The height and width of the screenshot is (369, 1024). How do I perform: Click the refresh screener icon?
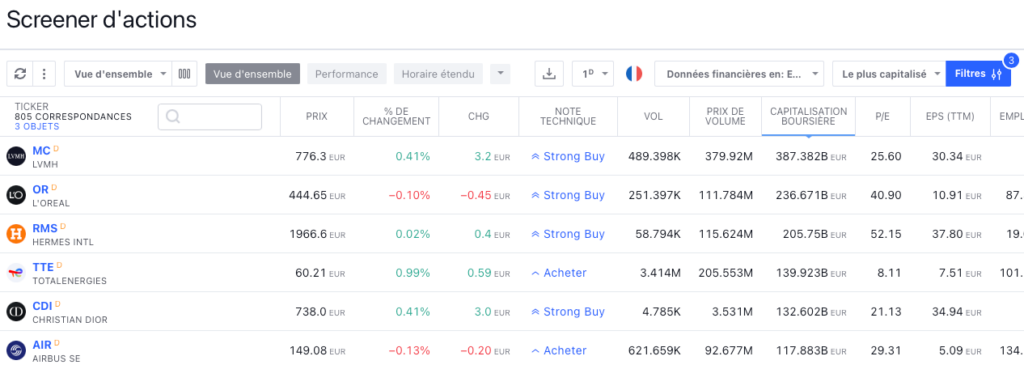coord(20,74)
